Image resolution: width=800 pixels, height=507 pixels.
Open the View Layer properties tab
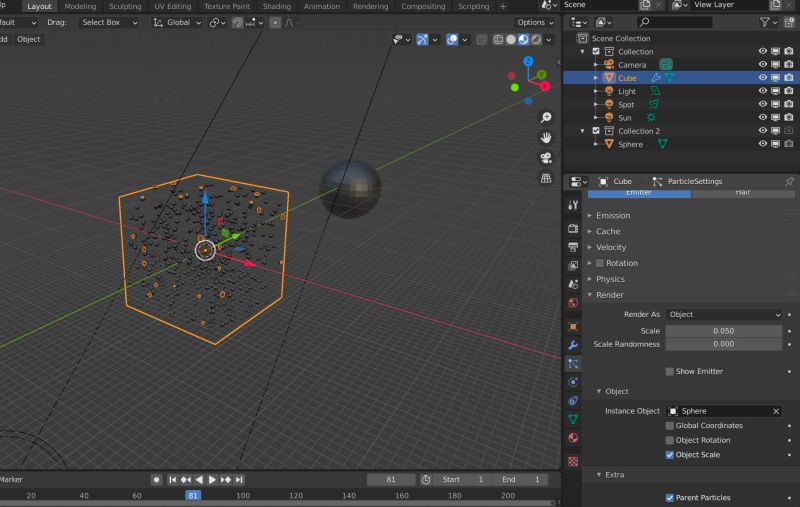pos(573,265)
